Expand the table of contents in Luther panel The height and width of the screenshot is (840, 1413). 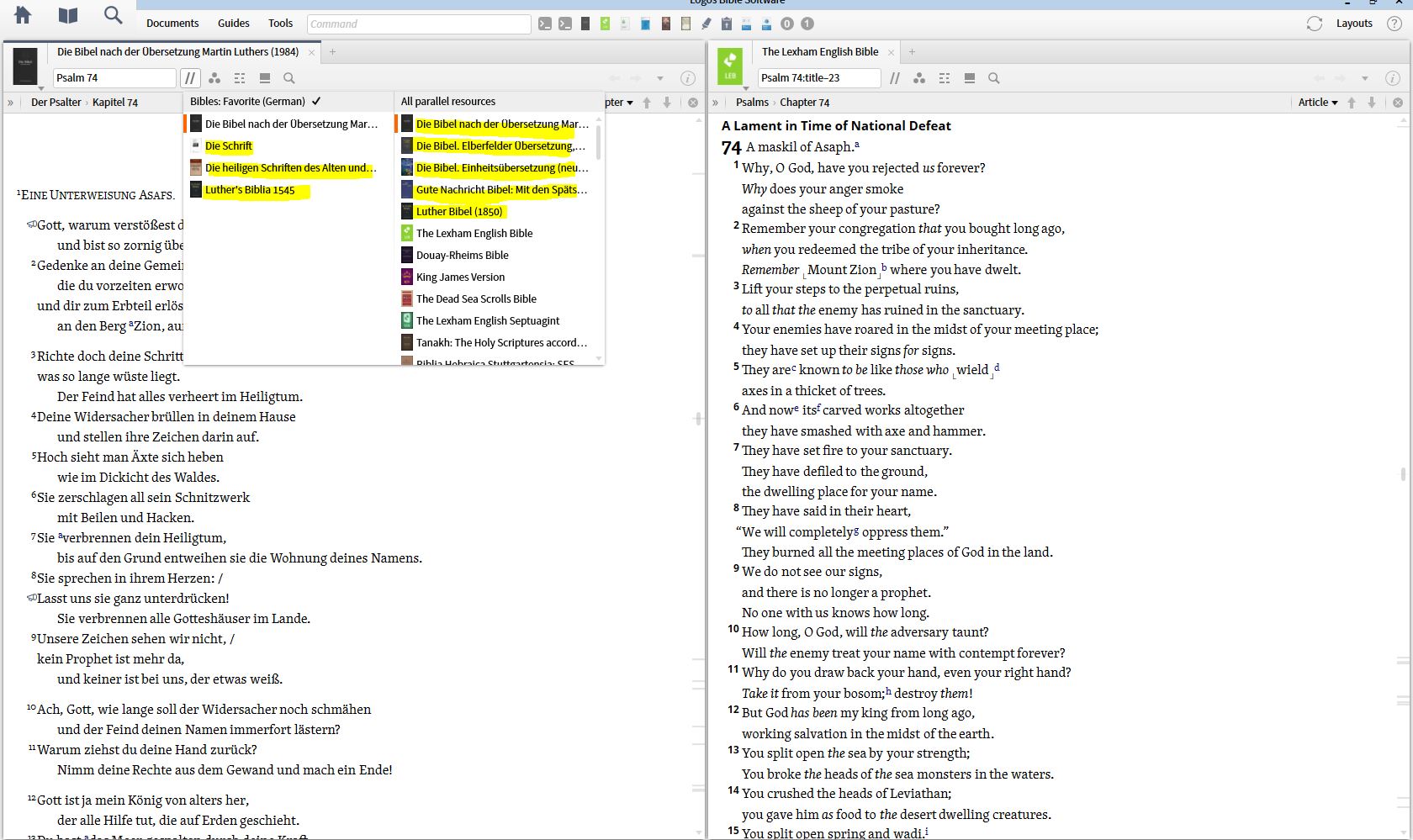pyautogui.click(x=10, y=103)
